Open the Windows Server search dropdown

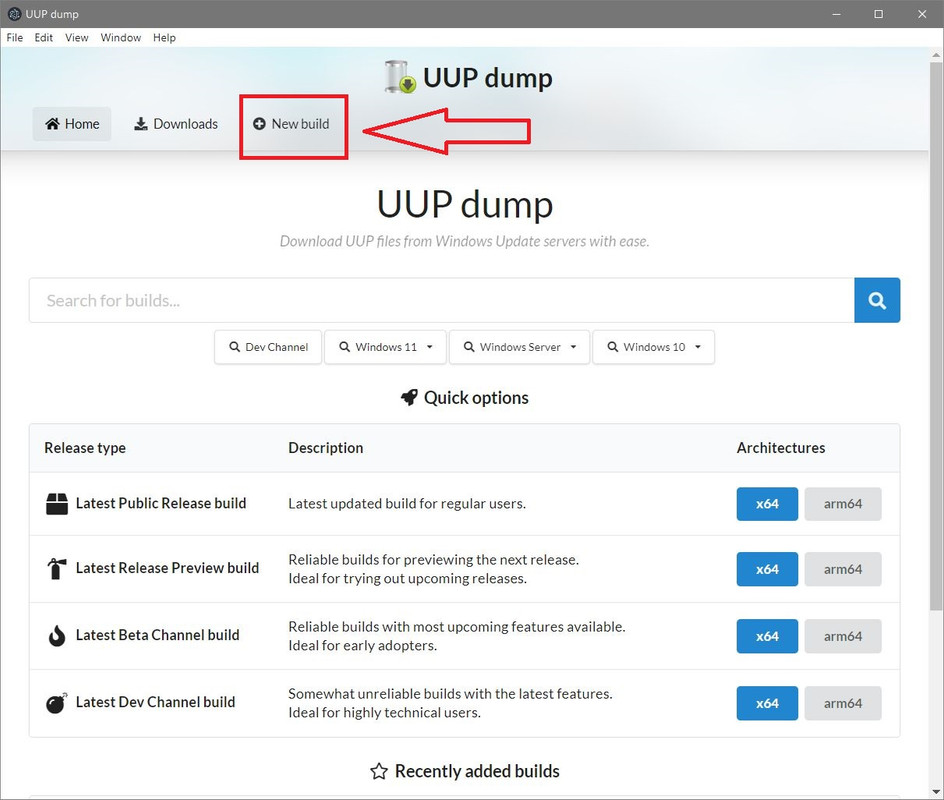(520, 347)
